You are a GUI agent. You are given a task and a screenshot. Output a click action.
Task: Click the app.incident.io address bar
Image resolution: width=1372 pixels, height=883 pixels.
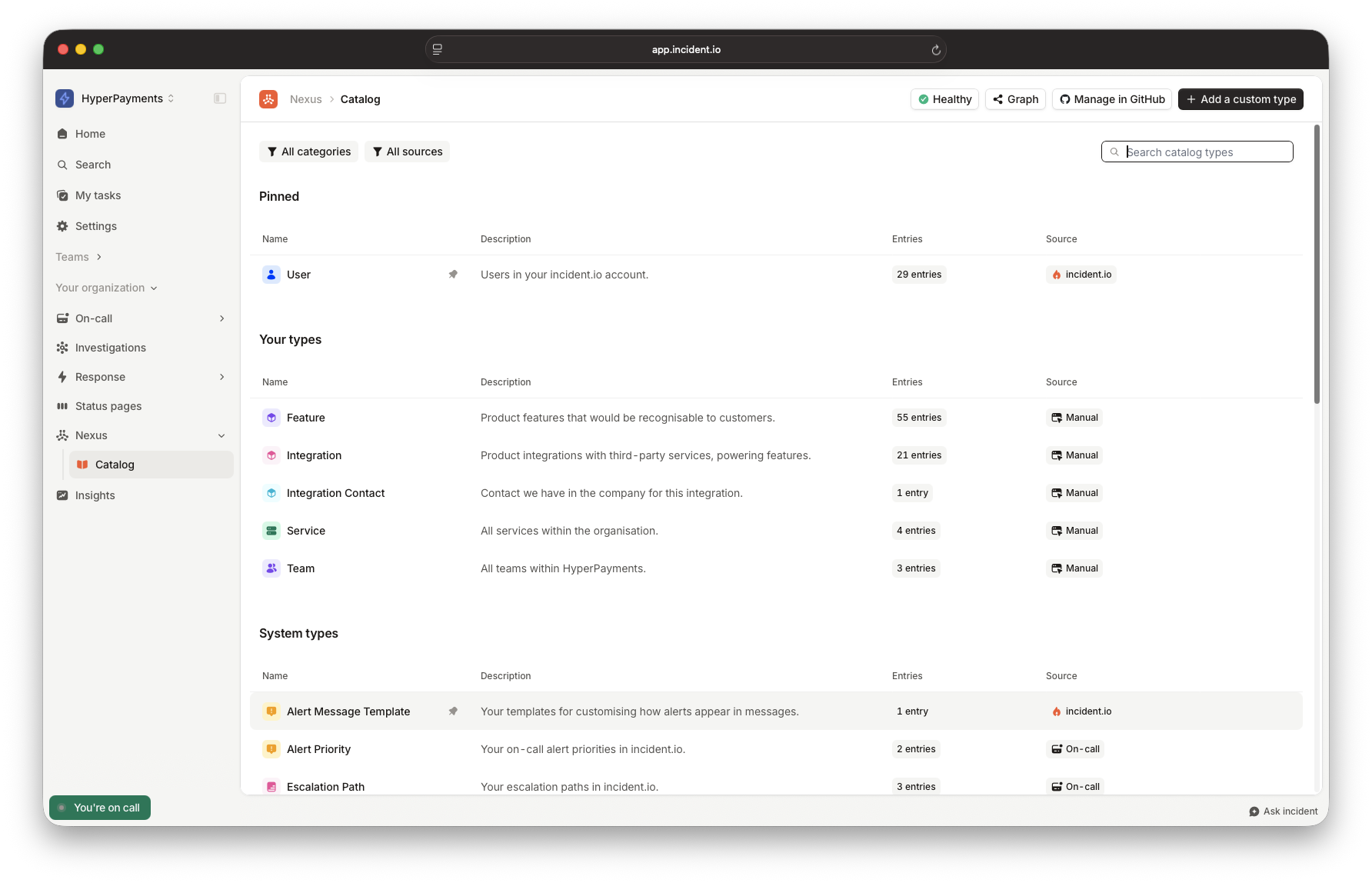click(x=686, y=49)
